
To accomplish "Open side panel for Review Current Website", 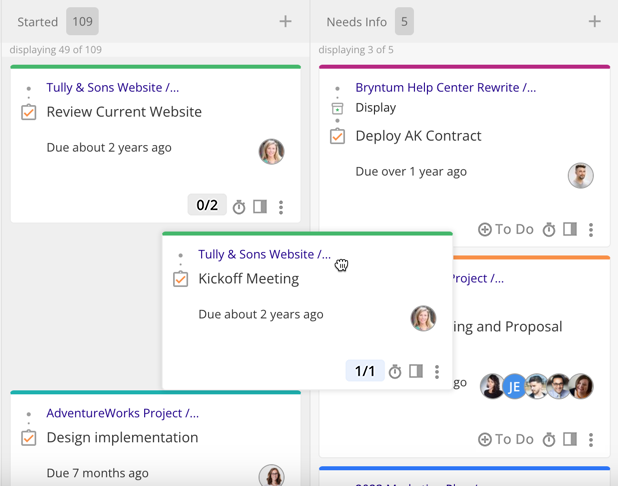I will tap(260, 206).
